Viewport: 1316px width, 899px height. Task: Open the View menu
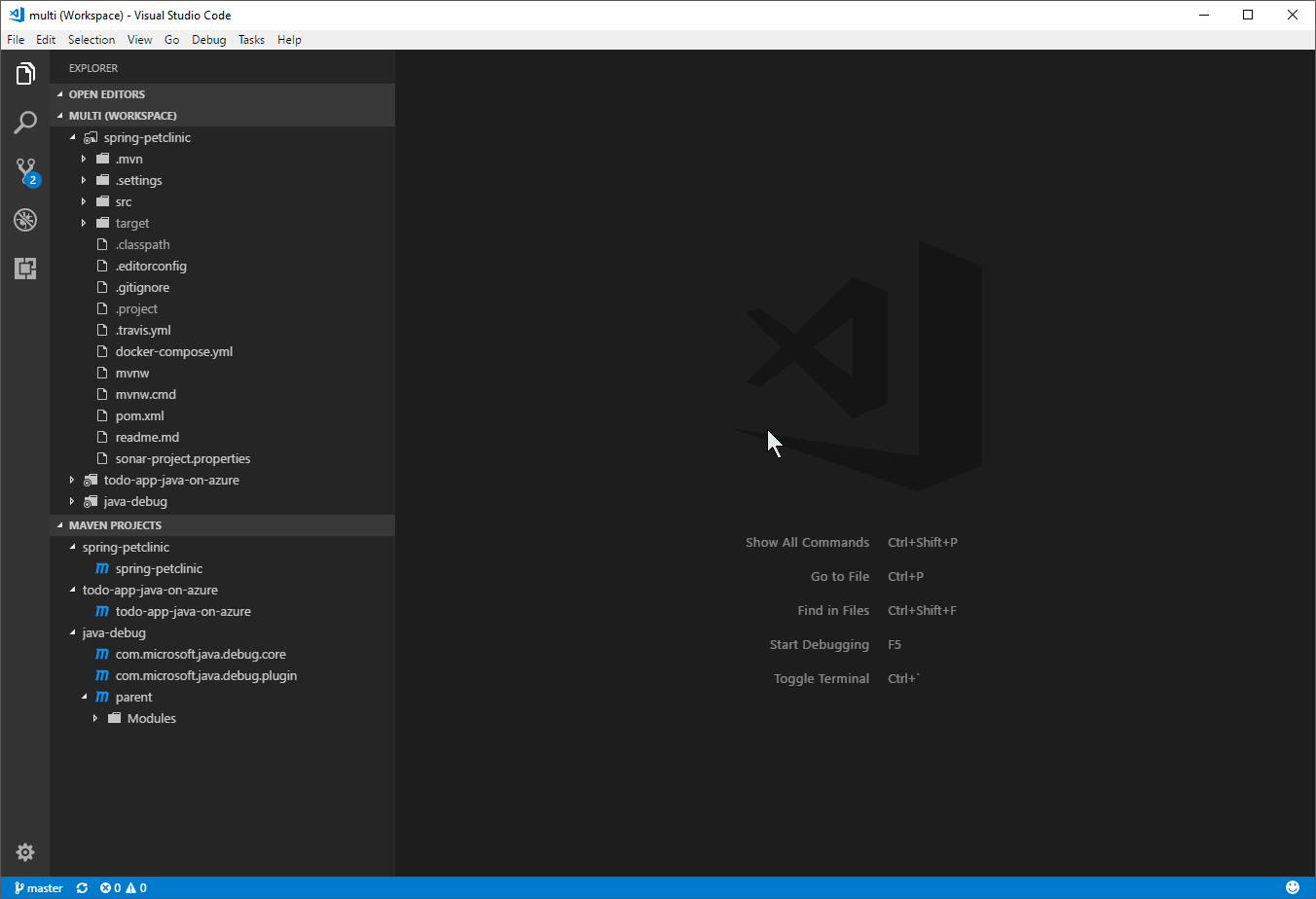coord(140,40)
